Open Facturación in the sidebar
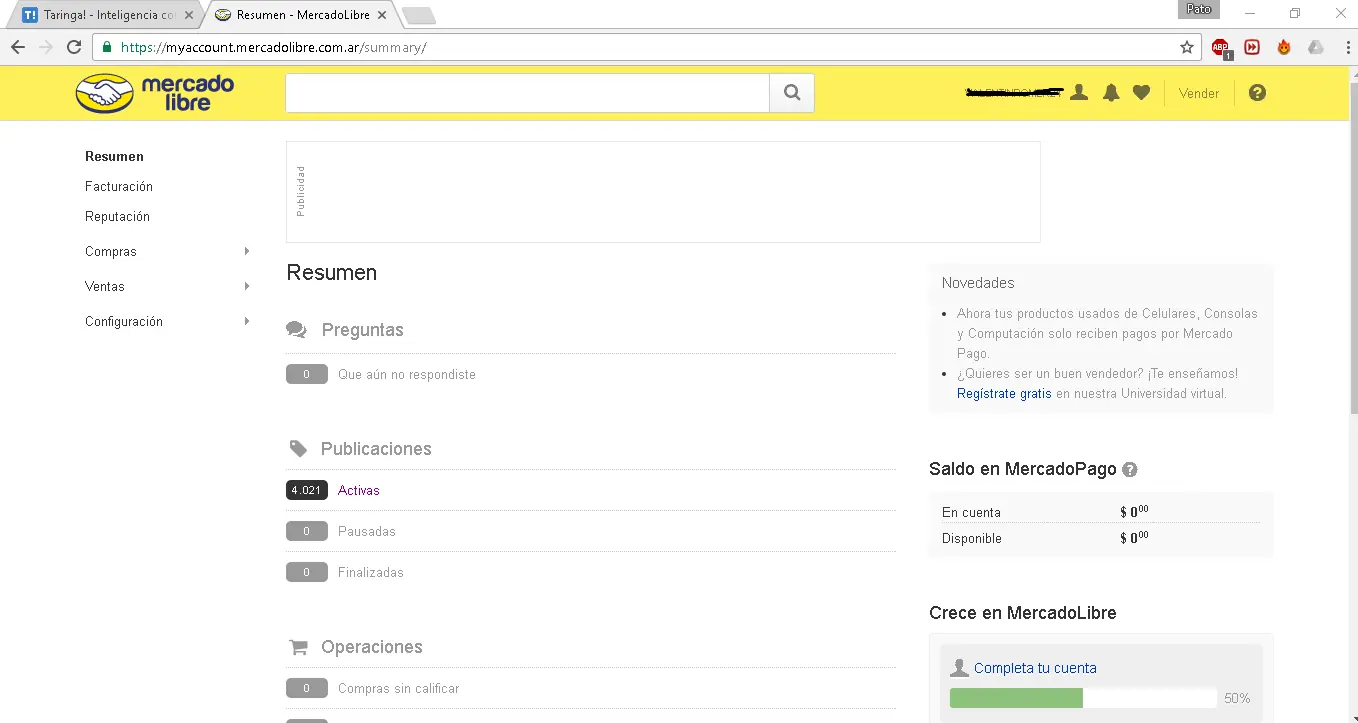 point(119,186)
